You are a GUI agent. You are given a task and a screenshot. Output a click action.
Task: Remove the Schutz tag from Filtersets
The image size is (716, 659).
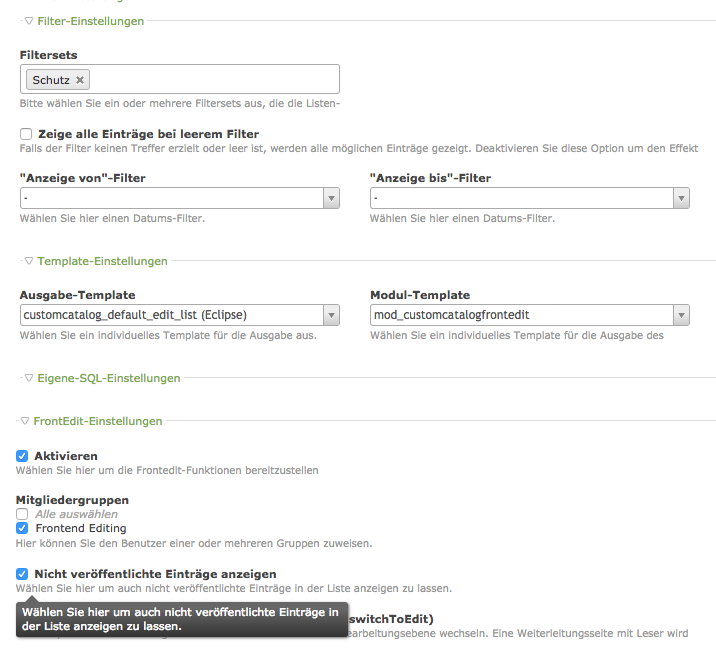(x=81, y=80)
